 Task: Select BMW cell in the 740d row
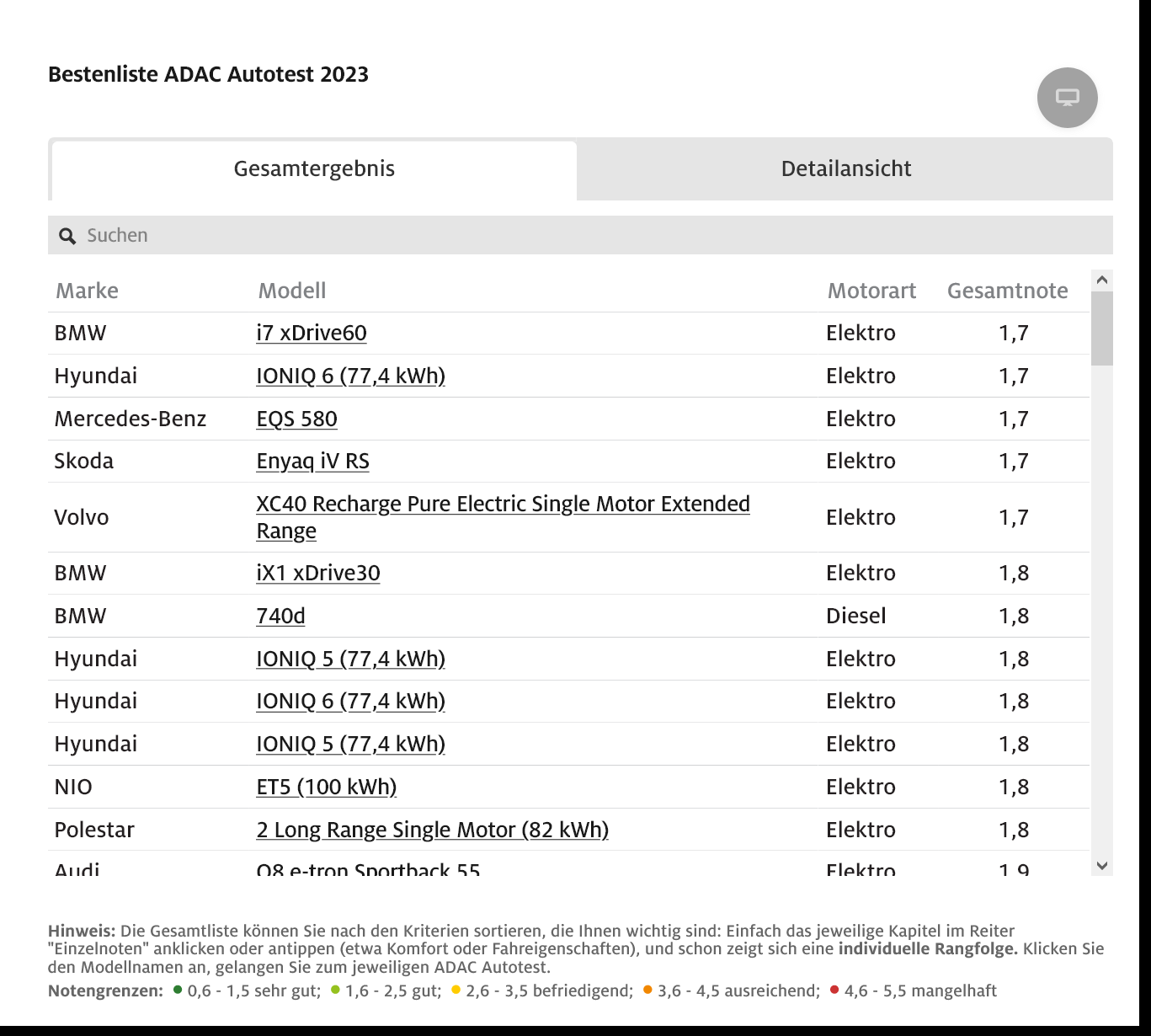pyautogui.click(x=80, y=616)
